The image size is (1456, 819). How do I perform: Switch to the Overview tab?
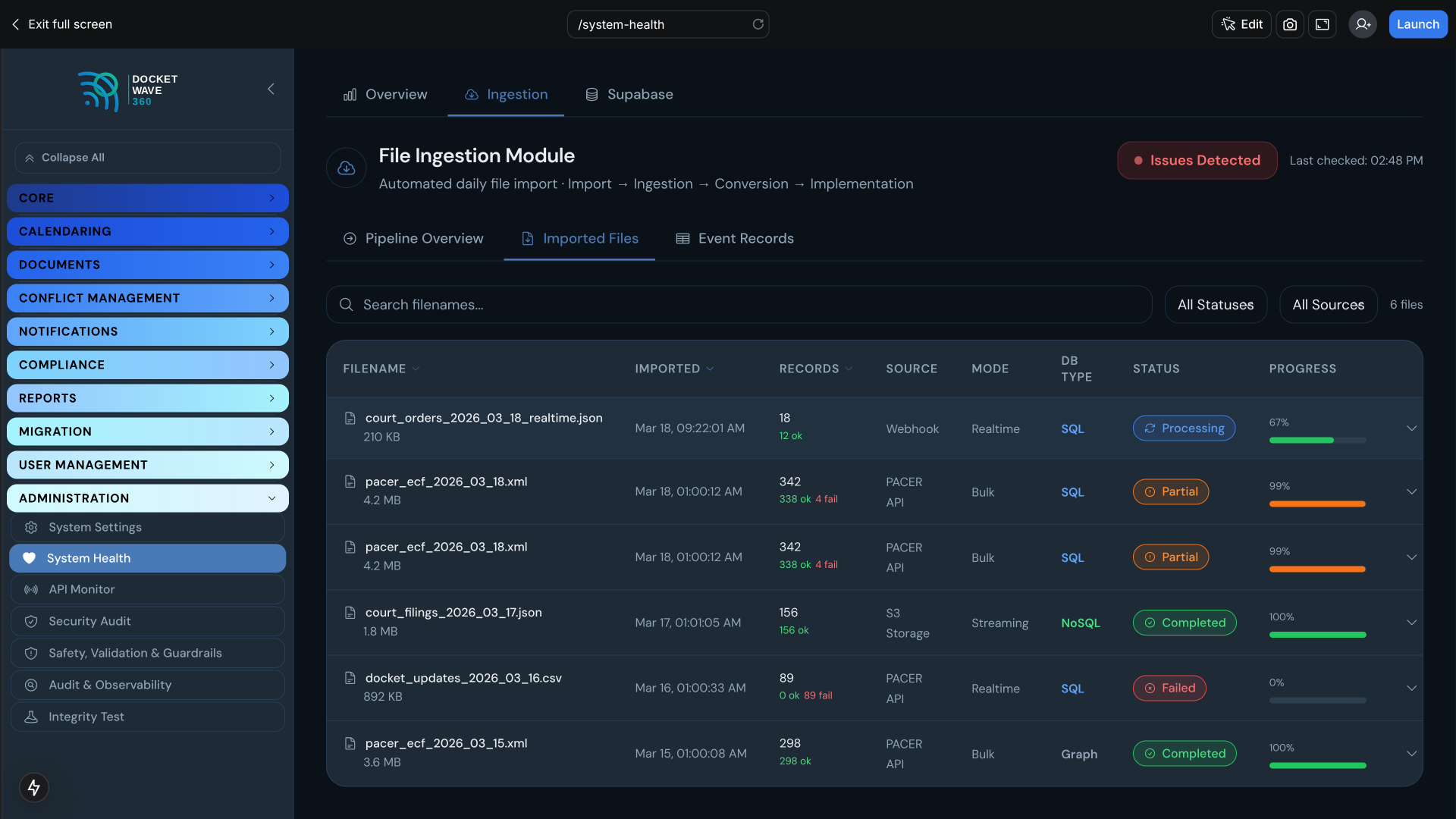385,94
